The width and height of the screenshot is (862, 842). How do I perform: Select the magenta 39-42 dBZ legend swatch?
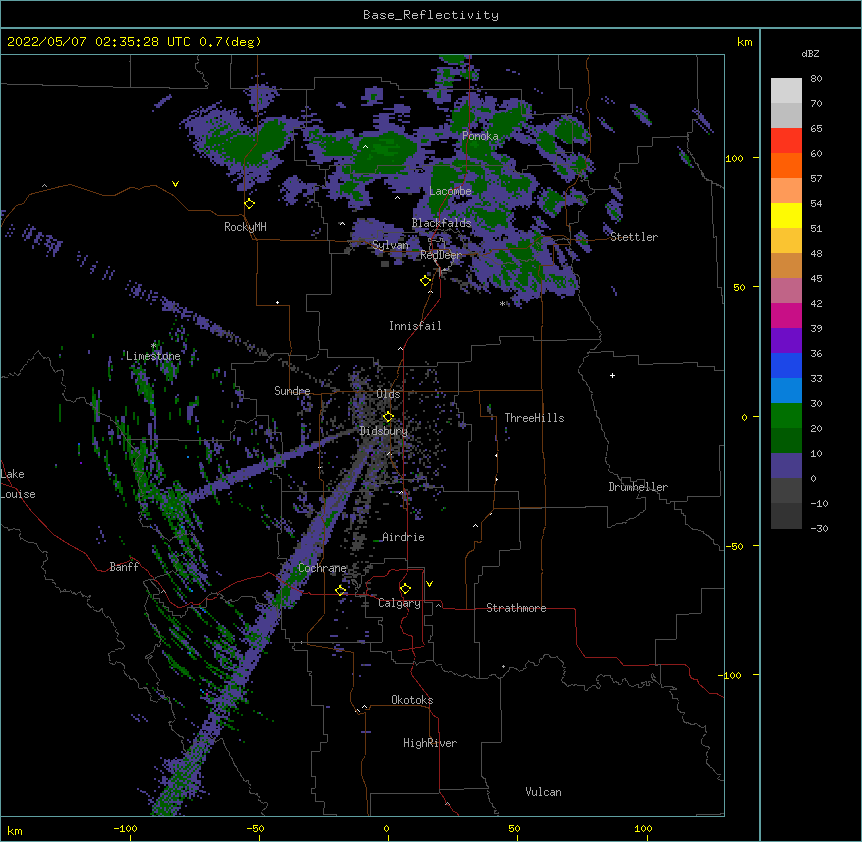pyautogui.click(x=786, y=316)
